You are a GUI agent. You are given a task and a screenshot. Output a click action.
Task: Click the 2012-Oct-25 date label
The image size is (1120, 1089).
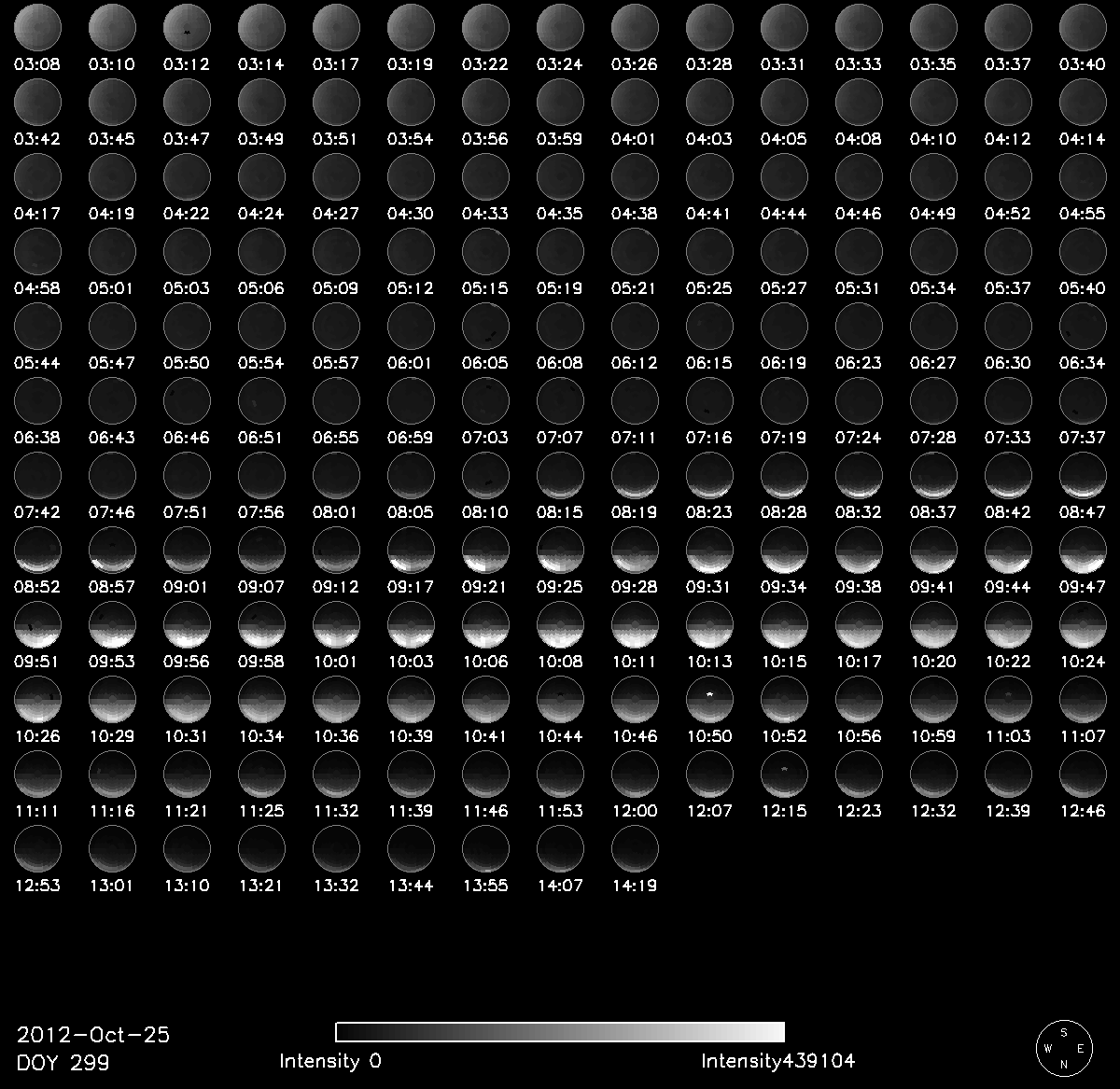[93, 1035]
